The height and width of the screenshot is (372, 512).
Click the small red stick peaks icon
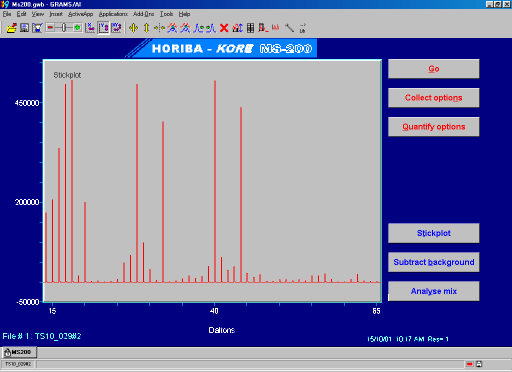tap(276, 27)
